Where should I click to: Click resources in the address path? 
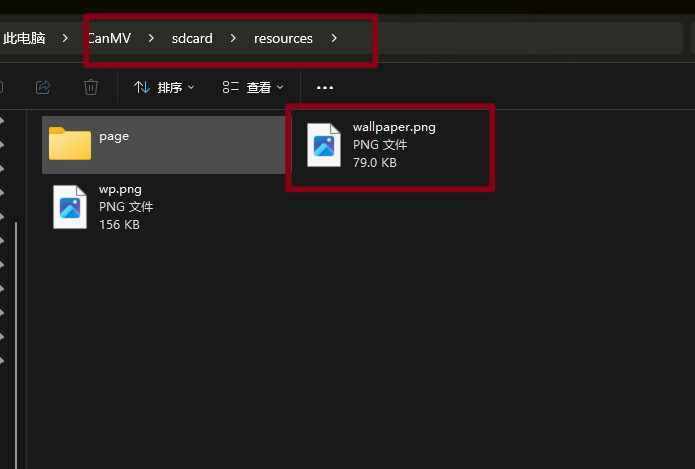[x=283, y=39]
